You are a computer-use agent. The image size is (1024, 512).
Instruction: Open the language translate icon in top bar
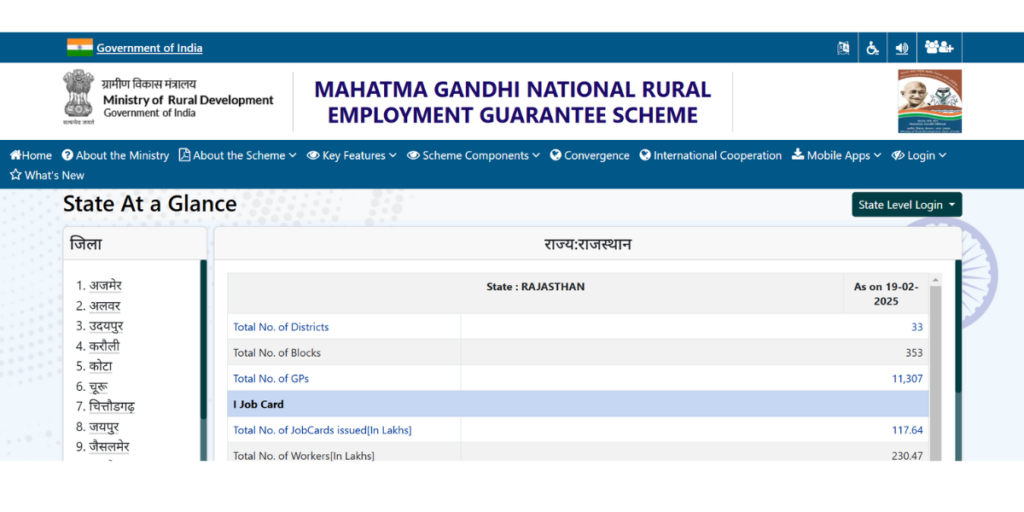pos(843,48)
